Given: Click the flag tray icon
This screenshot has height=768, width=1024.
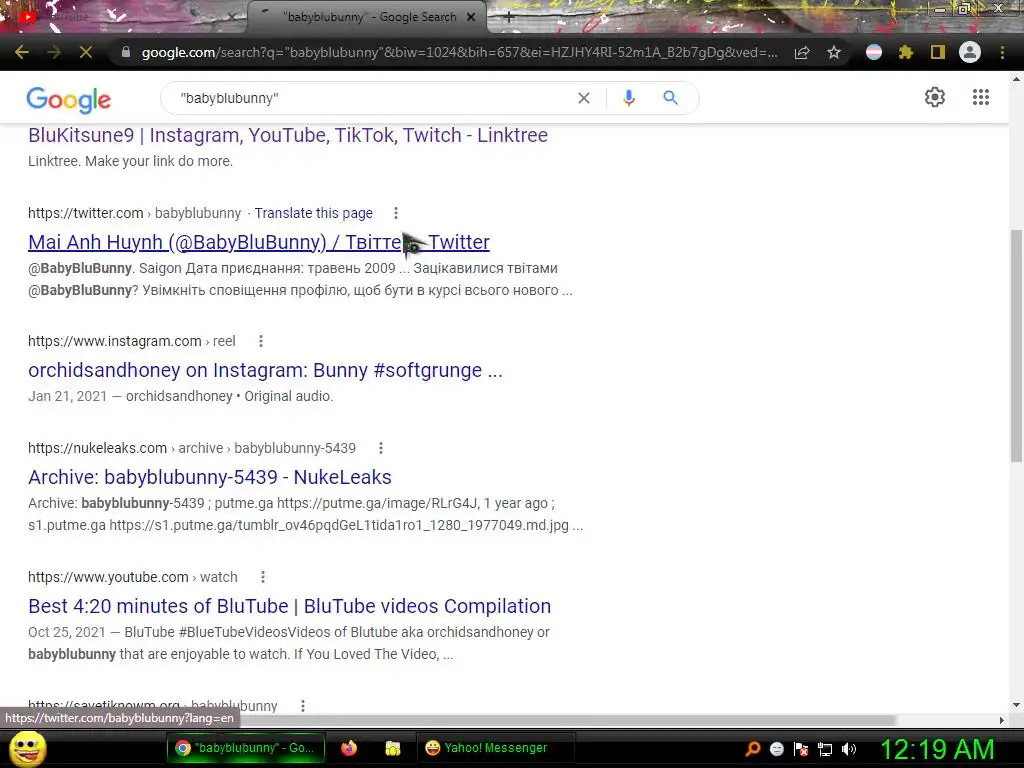Looking at the screenshot, I should (801, 749).
